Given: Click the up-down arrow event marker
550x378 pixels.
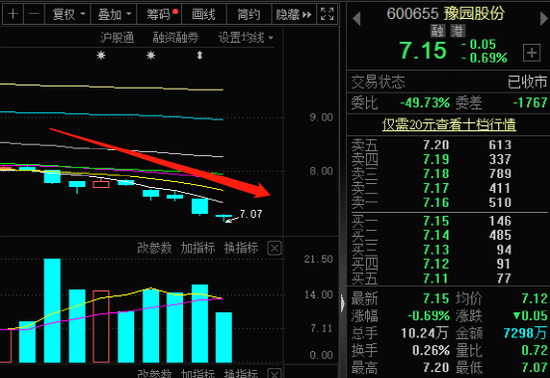Looking at the screenshot, I should (x=200, y=55).
